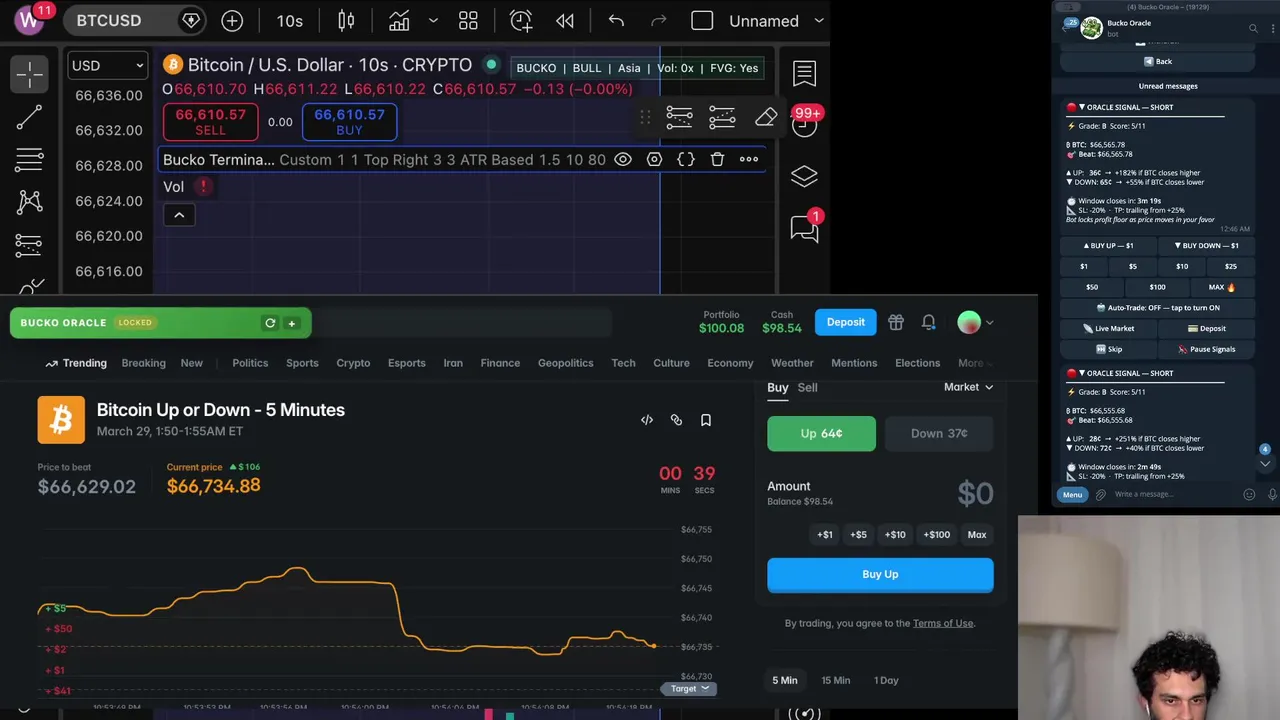
Task: Toggle the fullscreen square icon in the toolbar
Action: click(x=702, y=21)
